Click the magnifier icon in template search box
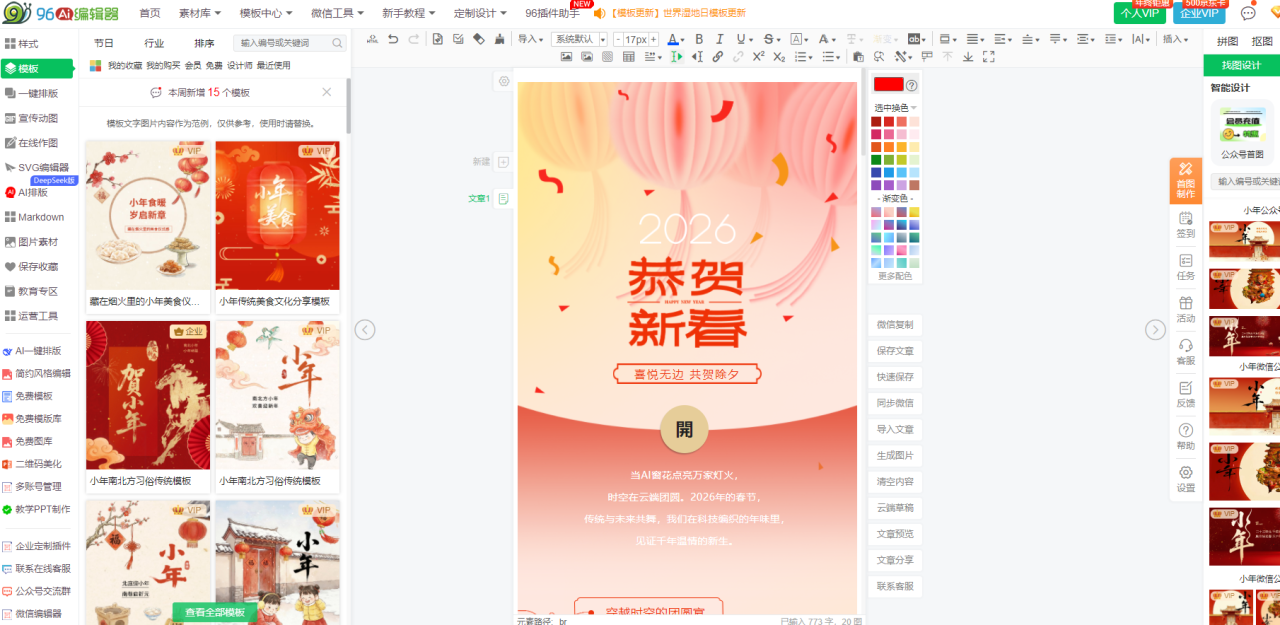 [x=337, y=43]
